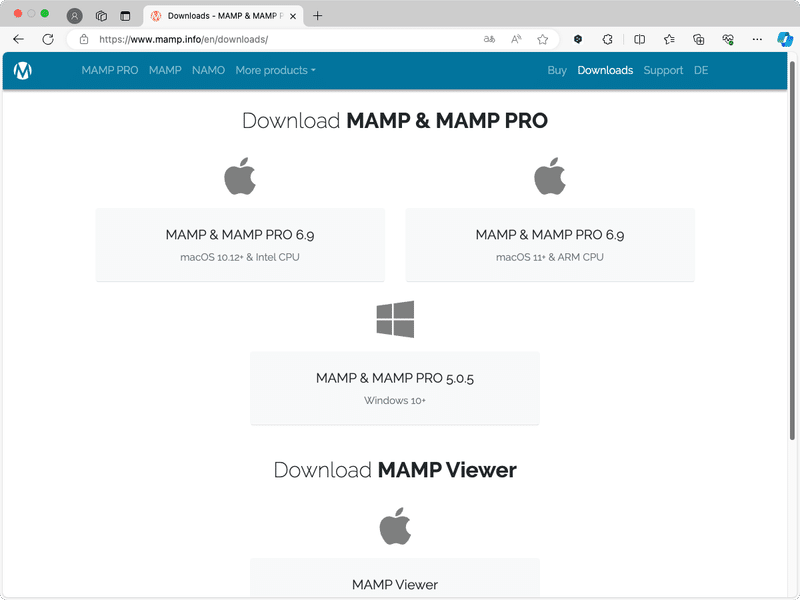This screenshot has height=600, width=800.
Task: Expand the More products dropdown
Action: pyautogui.click(x=276, y=70)
